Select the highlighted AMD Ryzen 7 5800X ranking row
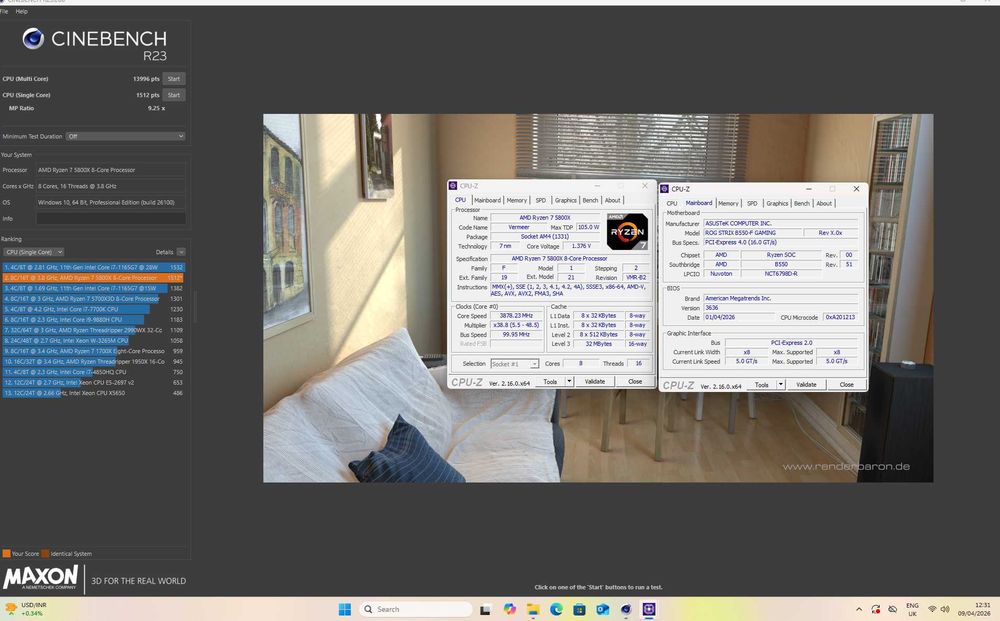 click(94, 278)
